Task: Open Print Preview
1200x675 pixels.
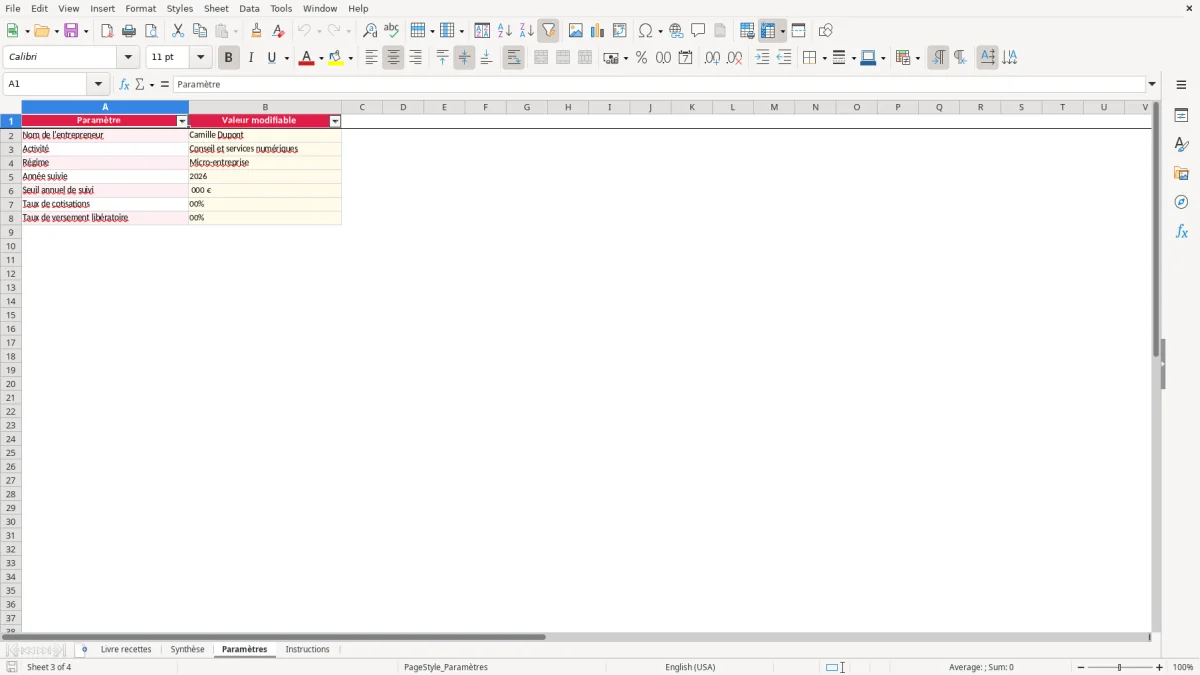Action: pyautogui.click(x=151, y=31)
